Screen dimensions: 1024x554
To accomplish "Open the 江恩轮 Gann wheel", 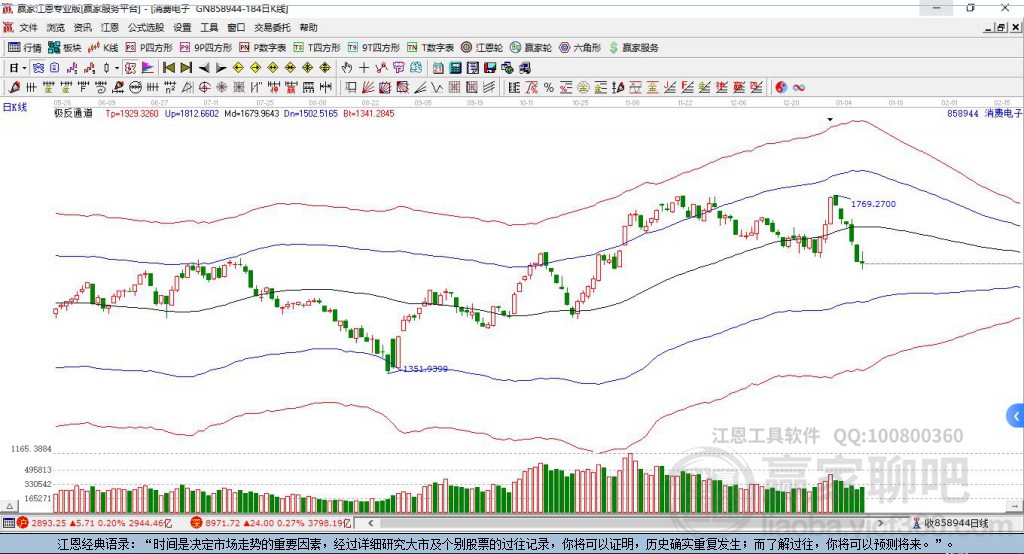I will (482, 48).
